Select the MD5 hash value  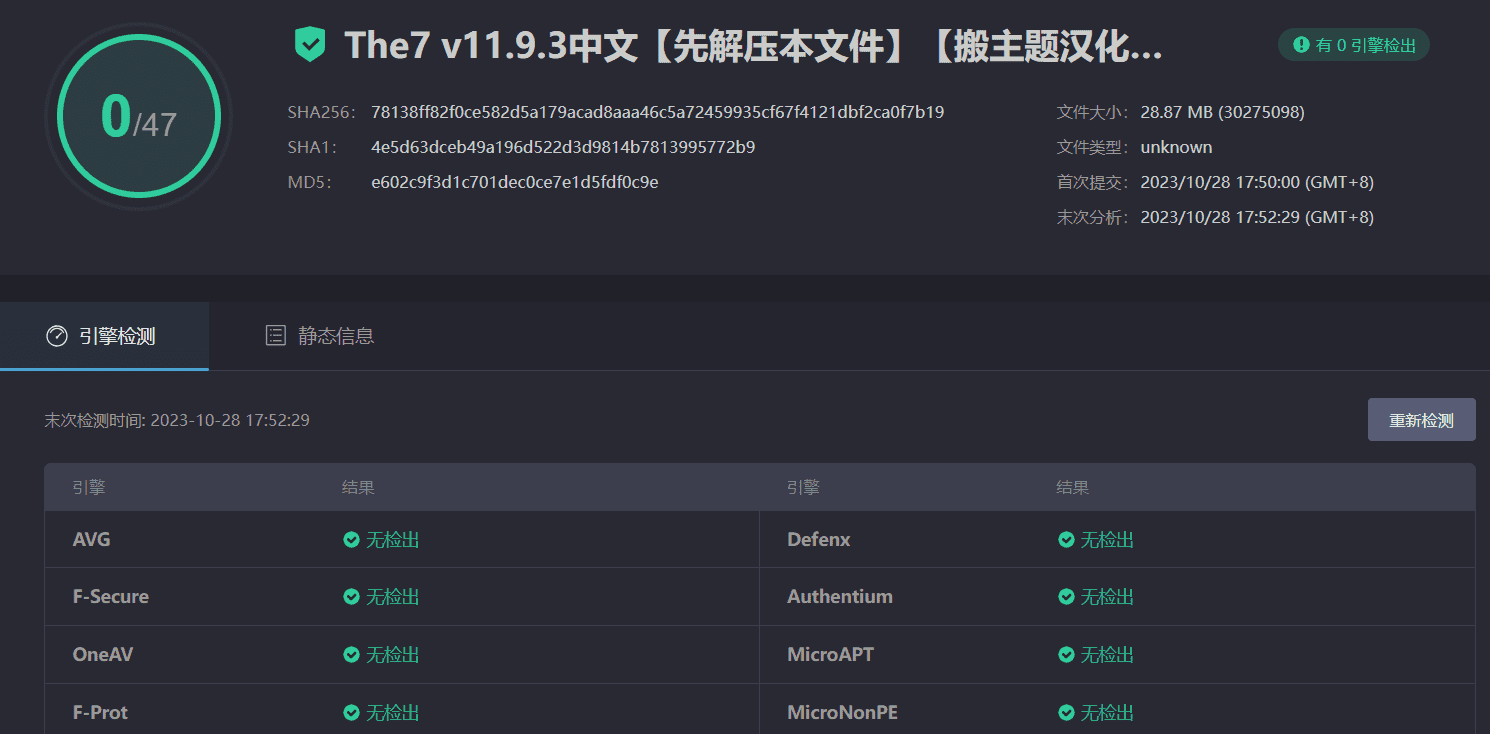(x=514, y=182)
